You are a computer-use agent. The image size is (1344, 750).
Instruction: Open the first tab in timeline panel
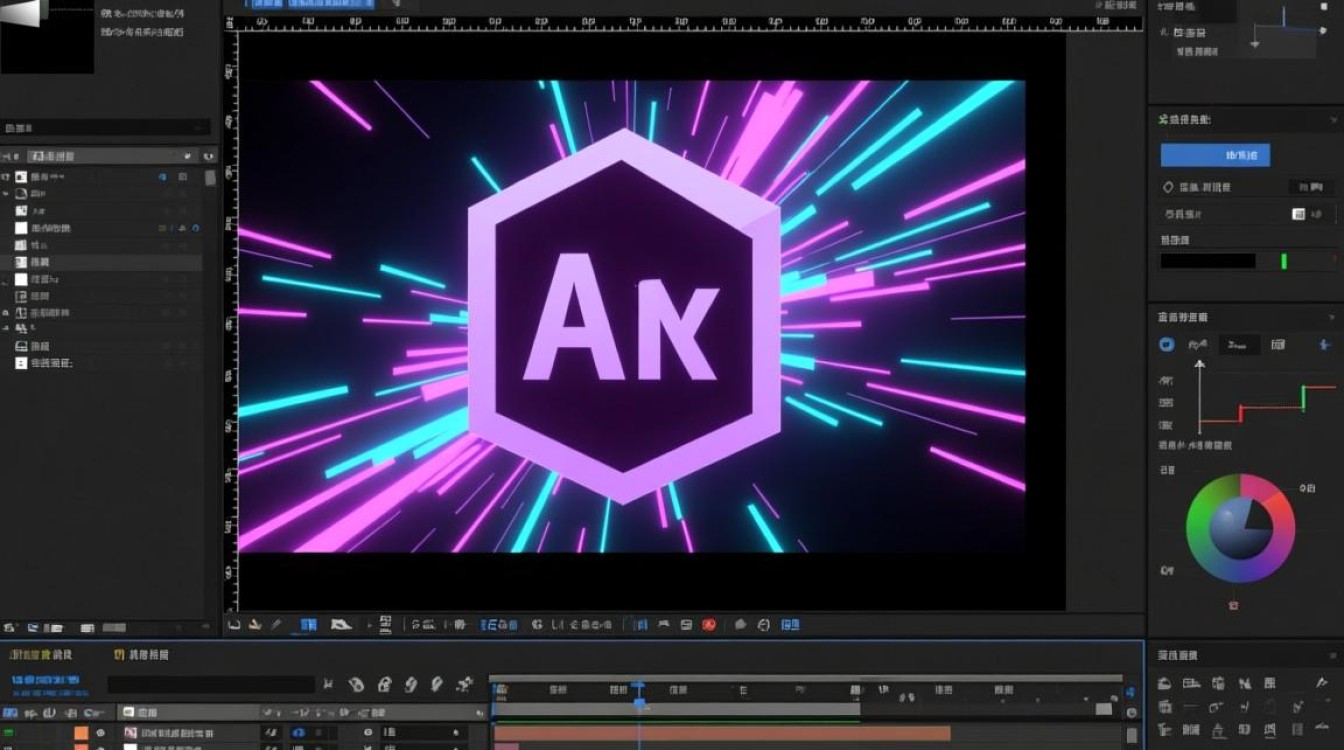tap(40, 655)
